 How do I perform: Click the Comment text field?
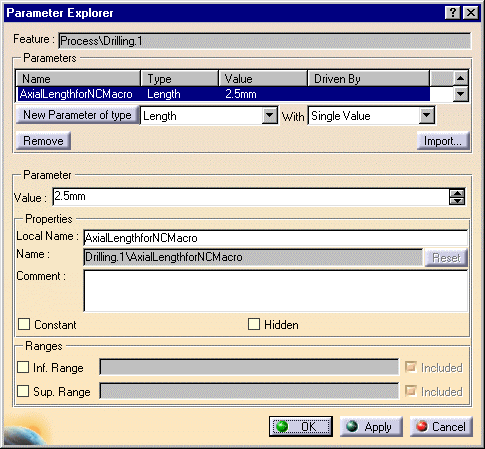click(276, 291)
